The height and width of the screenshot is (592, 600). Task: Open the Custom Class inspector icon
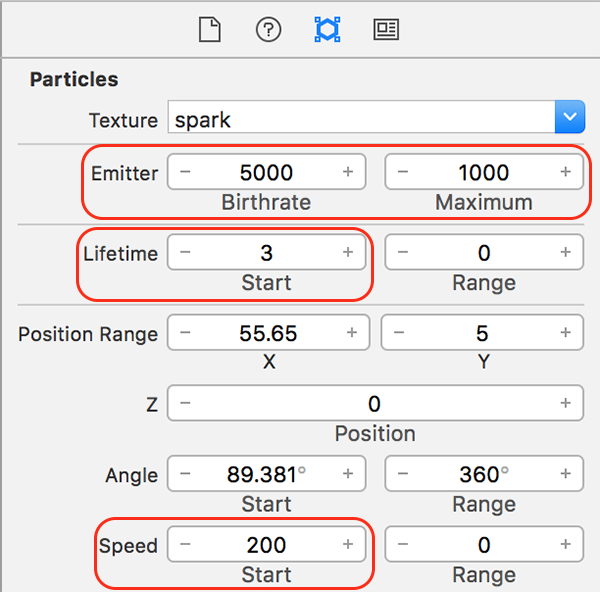click(x=386, y=29)
